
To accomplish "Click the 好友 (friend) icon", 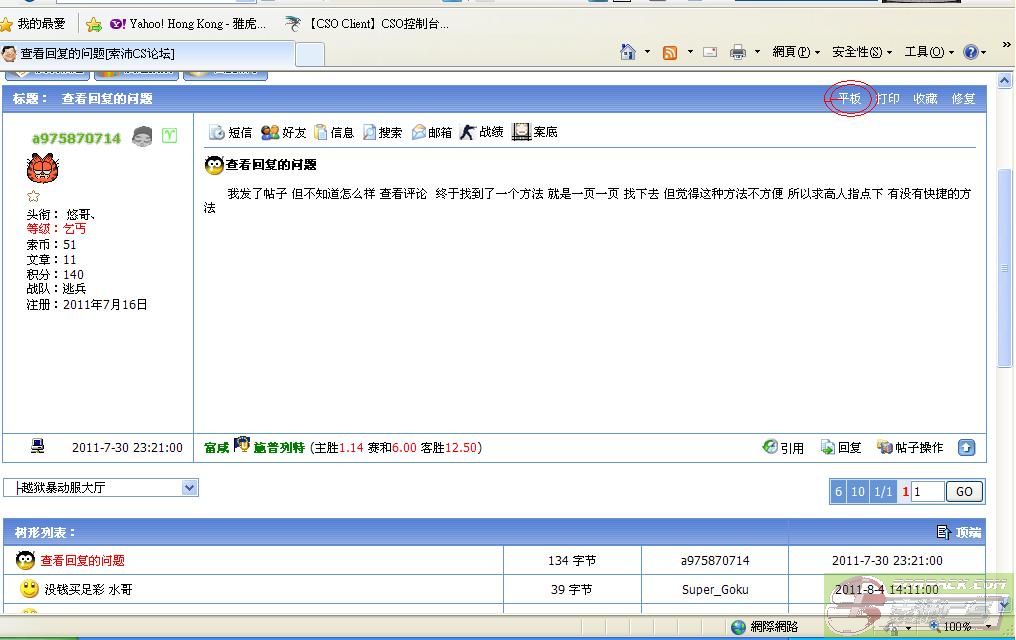I will click(x=270, y=132).
